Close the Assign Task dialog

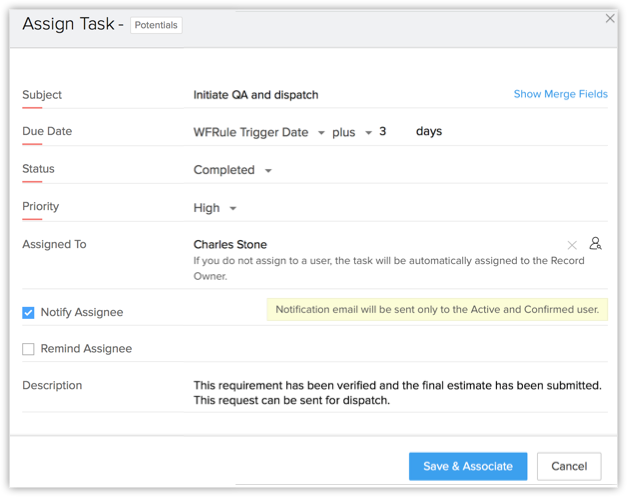click(x=611, y=18)
